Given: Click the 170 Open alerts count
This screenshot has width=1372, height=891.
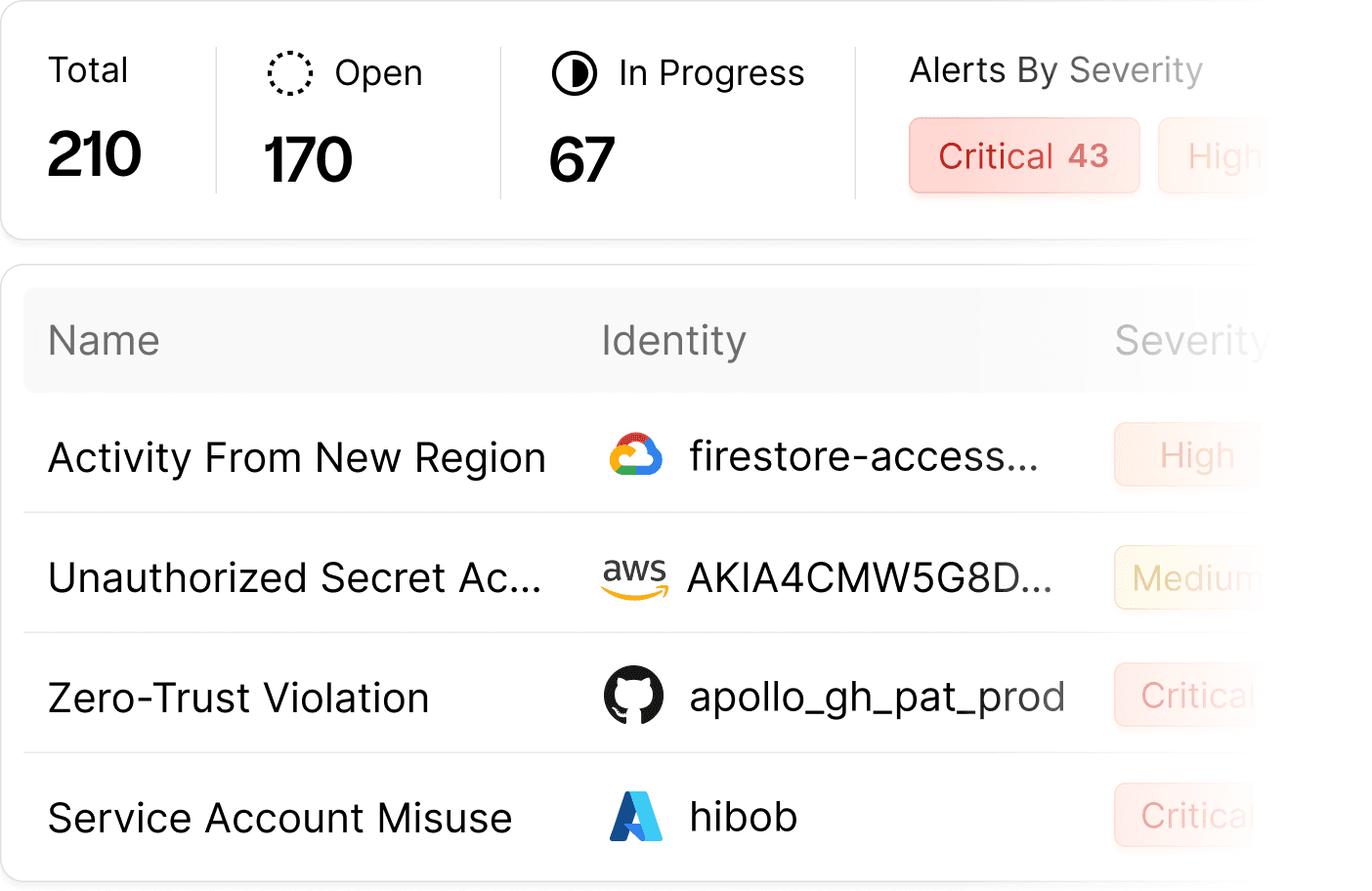Looking at the screenshot, I should [x=308, y=159].
